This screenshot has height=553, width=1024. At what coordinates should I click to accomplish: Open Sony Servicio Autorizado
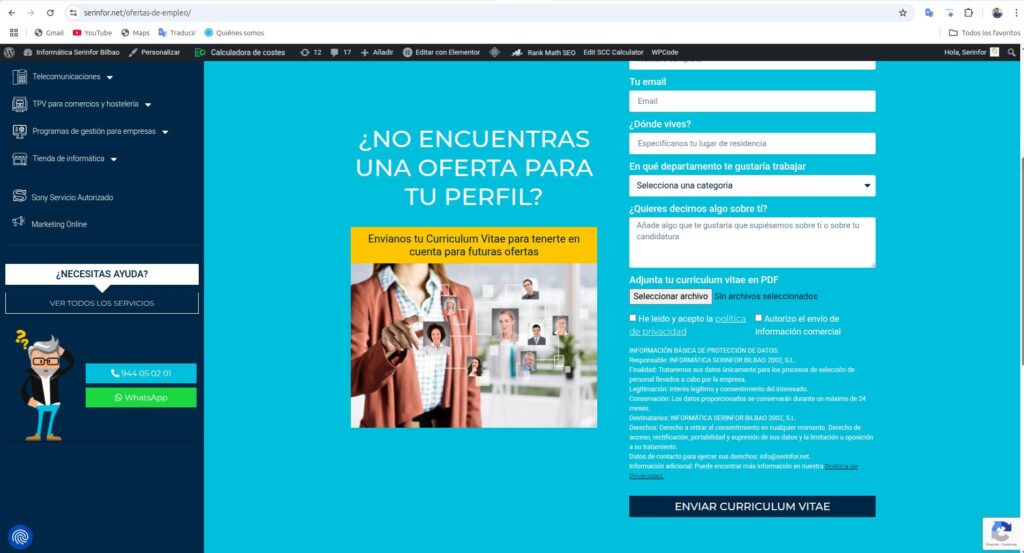[72, 197]
